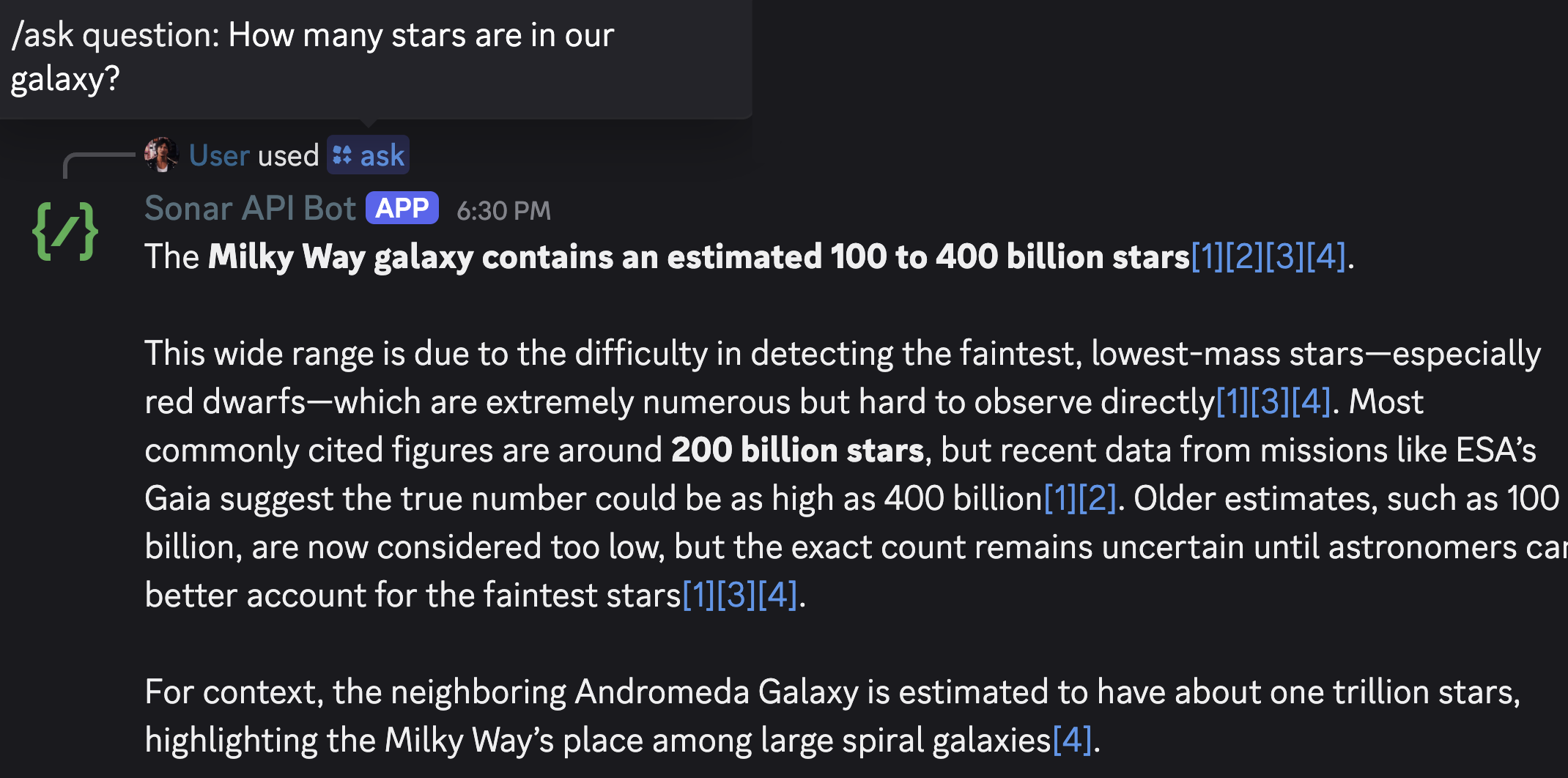Click the user's profile avatar
Screen dimensions: 1568x778
pos(162,155)
